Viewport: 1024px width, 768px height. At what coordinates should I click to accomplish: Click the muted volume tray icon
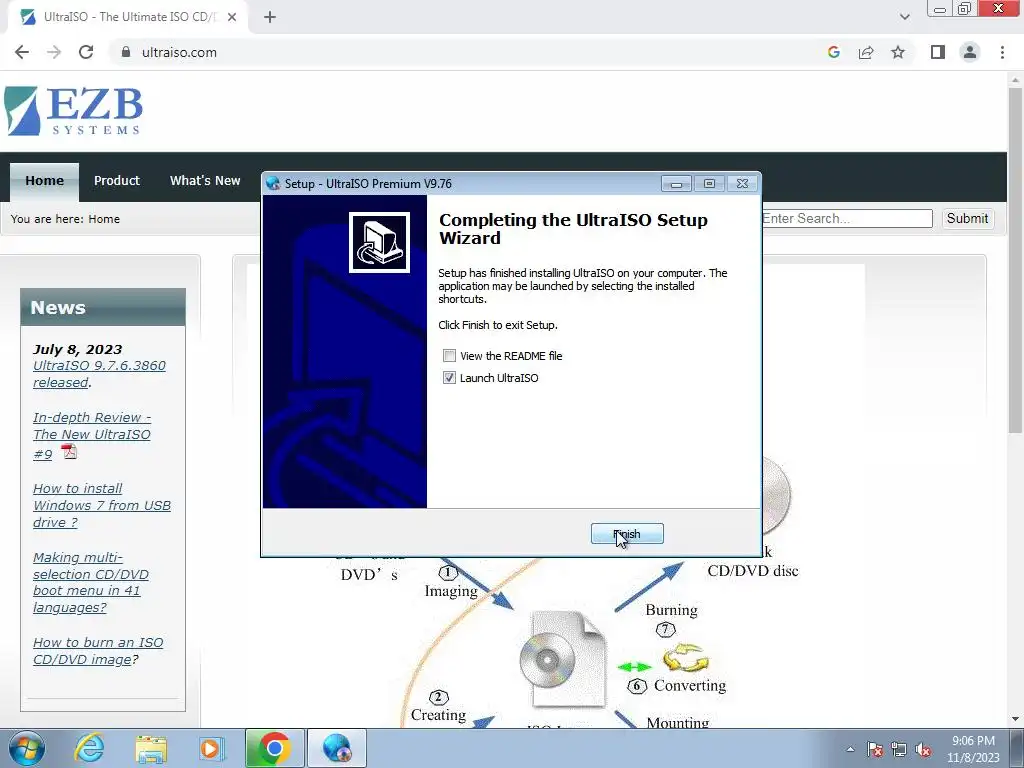click(x=923, y=750)
